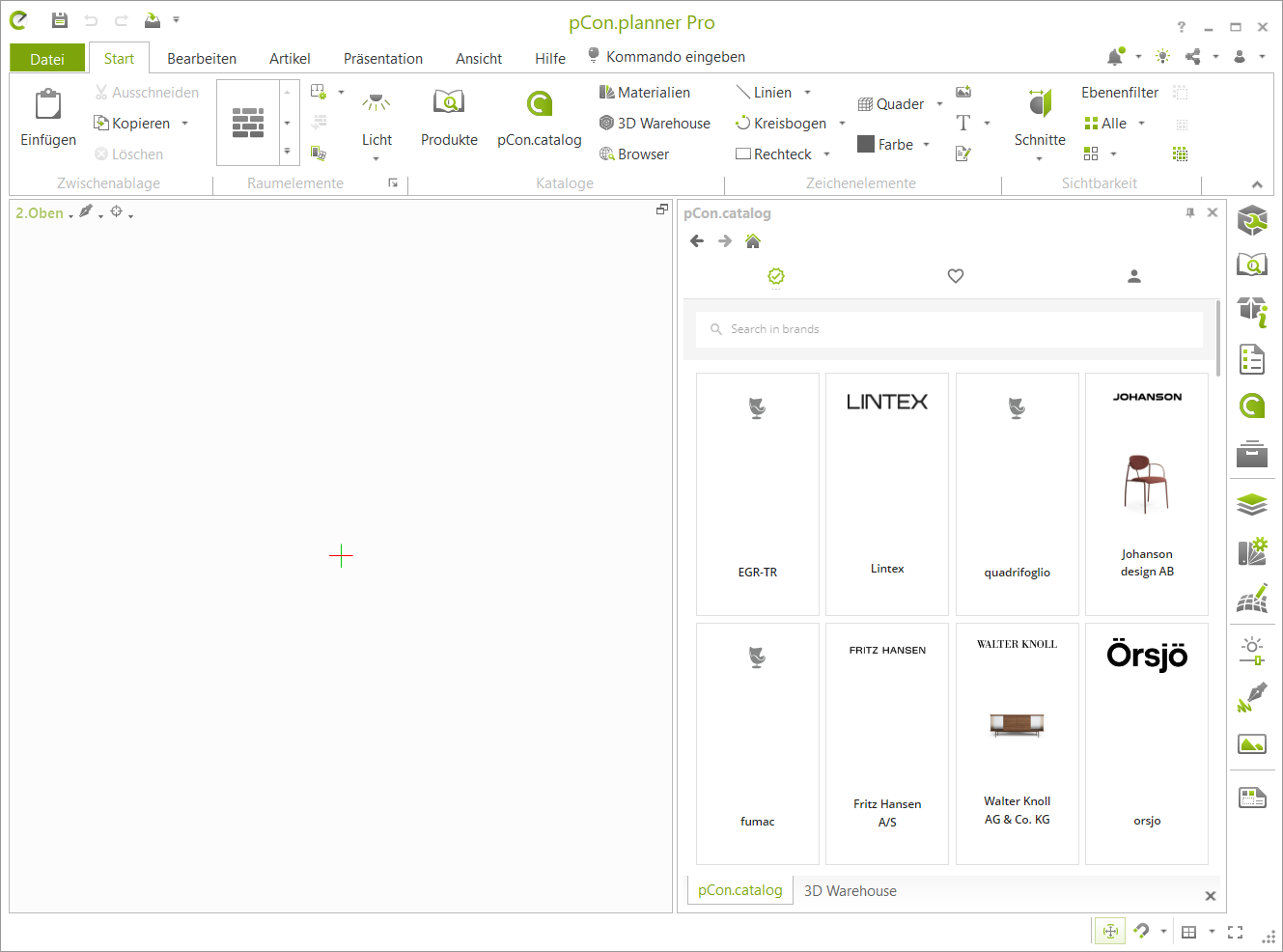Screen dimensions: 1283x952
Task: Close the pCon.catalog bottom tab bar
Action: click(1211, 896)
